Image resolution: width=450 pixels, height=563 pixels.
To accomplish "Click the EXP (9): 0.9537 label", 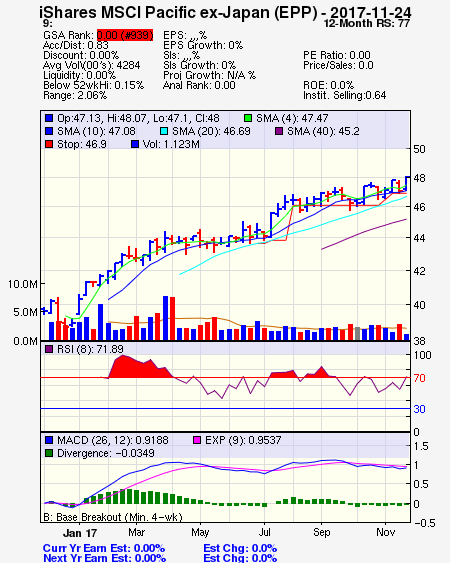I will tap(243, 440).
